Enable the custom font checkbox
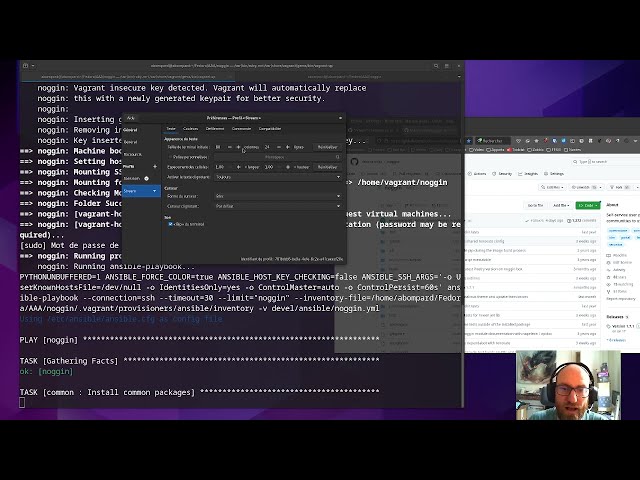 pyautogui.click(x=170, y=157)
